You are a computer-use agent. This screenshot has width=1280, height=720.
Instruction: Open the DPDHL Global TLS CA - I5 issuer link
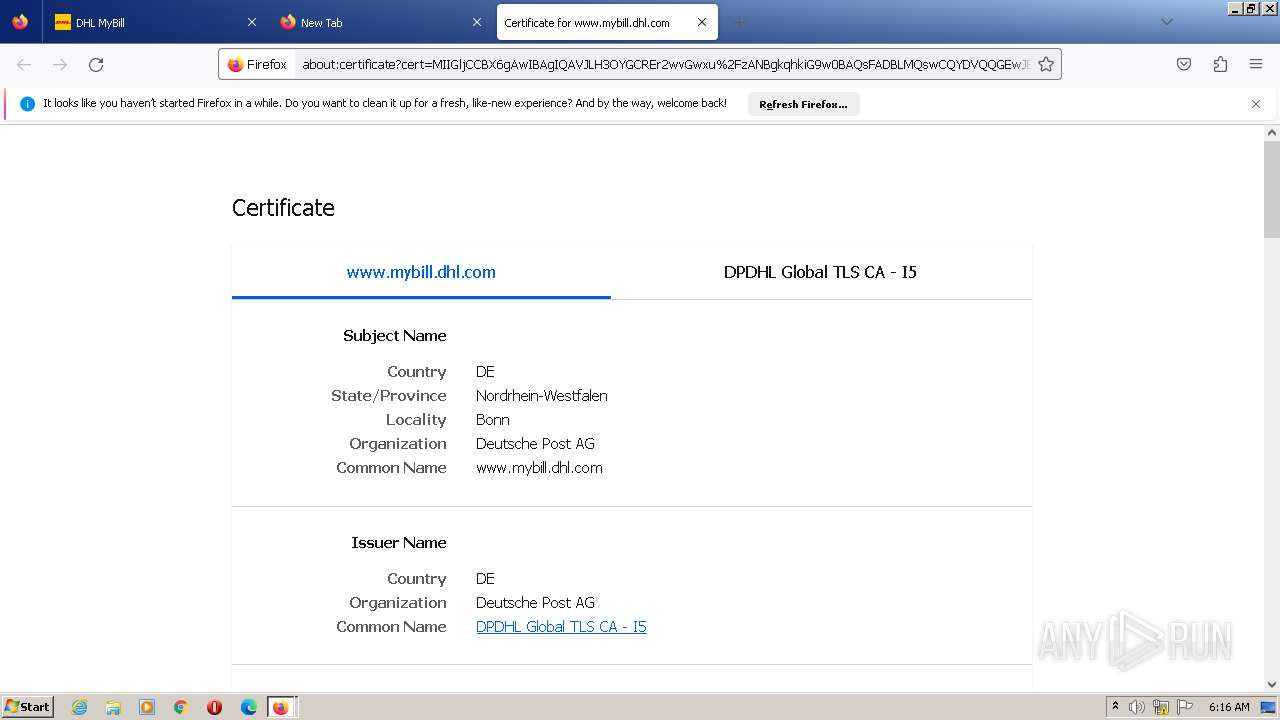[561, 627]
